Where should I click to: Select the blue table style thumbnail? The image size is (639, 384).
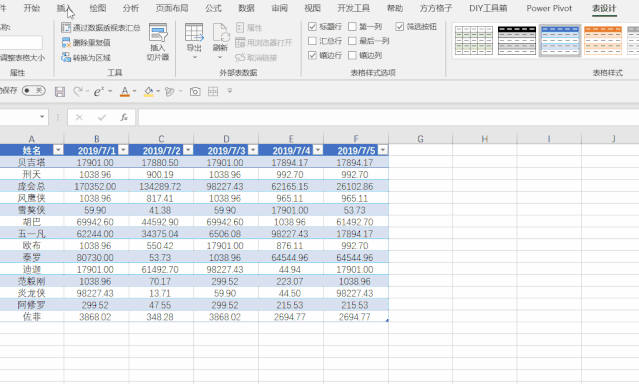coord(560,40)
